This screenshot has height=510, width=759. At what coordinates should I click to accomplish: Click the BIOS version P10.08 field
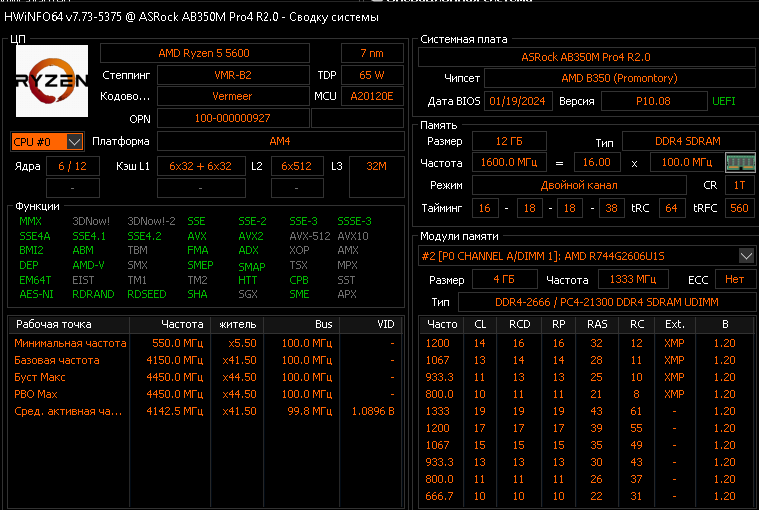pyautogui.click(x=653, y=101)
